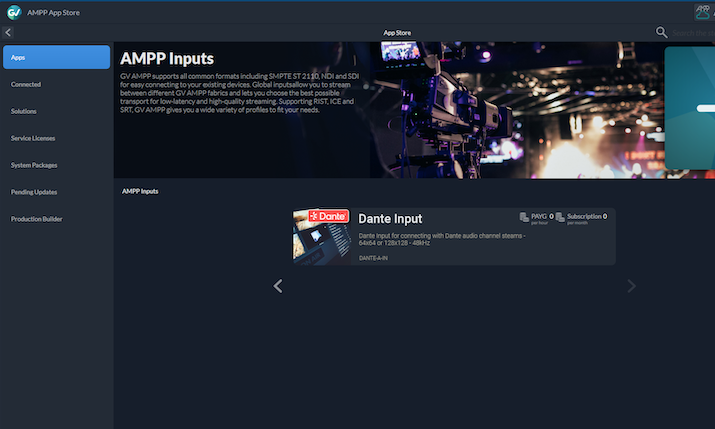Screen dimensions: 715x429
Task: Click the GV logo icon
Action: (x=14, y=12)
